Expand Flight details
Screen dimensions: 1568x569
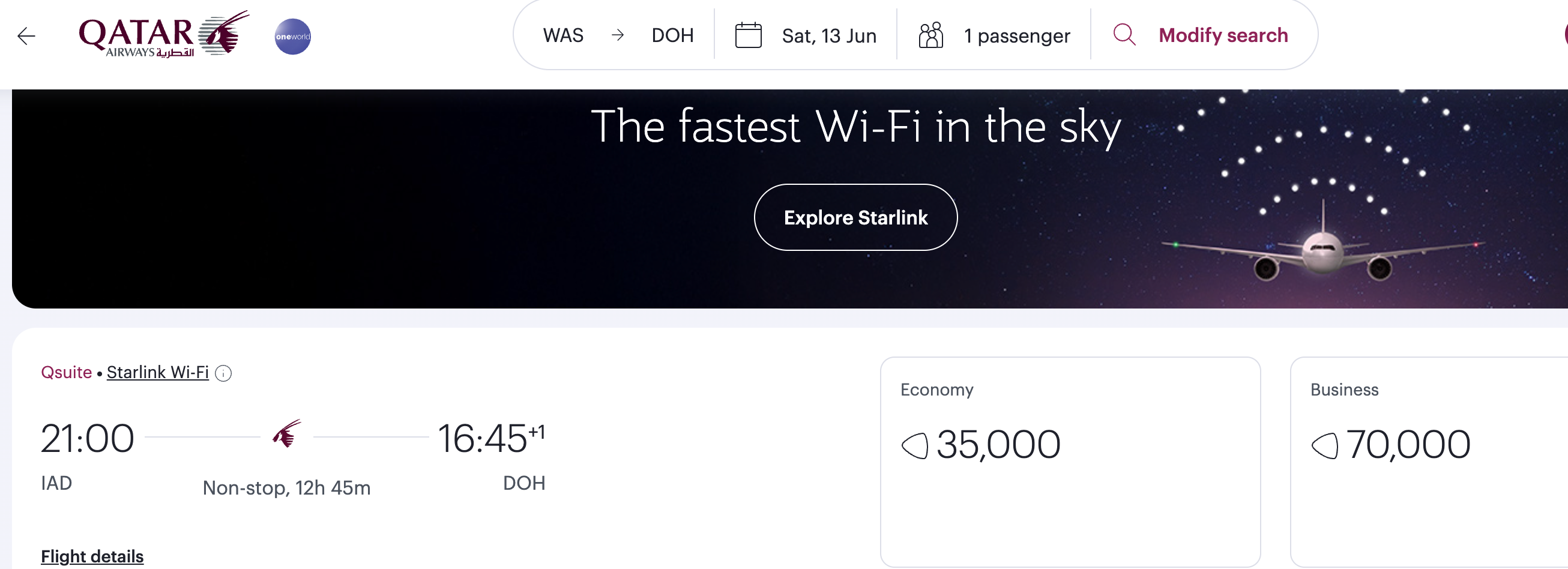pos(92,556)
